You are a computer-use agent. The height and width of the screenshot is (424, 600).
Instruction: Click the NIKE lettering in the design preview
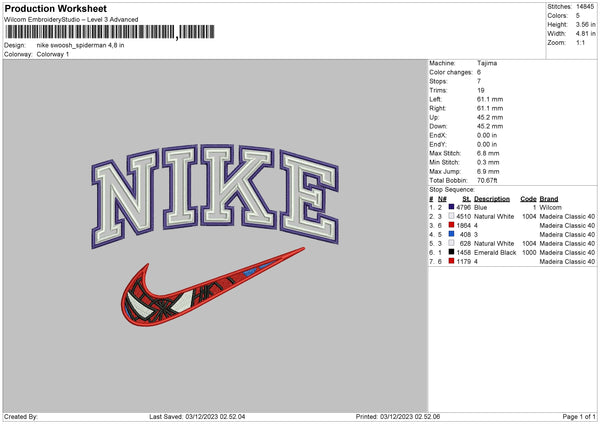[215, 195]
